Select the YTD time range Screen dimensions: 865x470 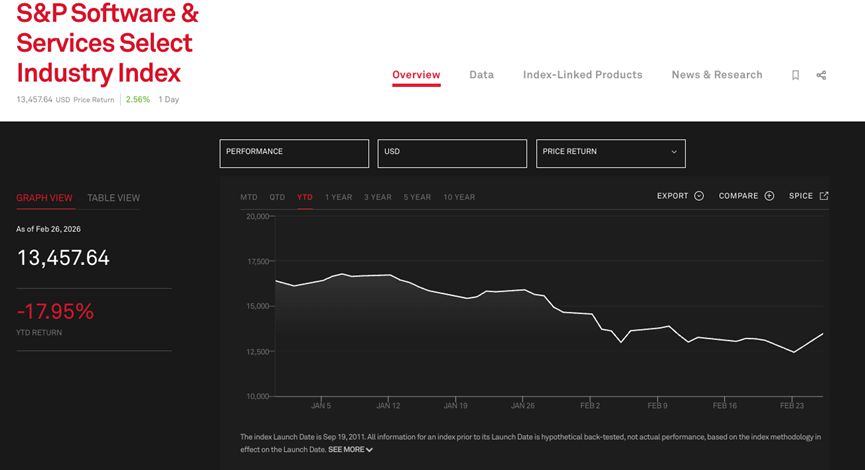tap(305, 197)
